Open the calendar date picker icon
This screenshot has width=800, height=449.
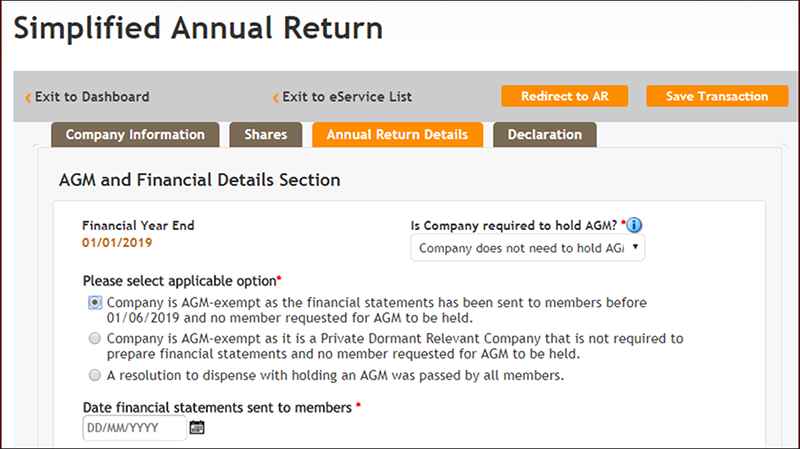(197, 427)
